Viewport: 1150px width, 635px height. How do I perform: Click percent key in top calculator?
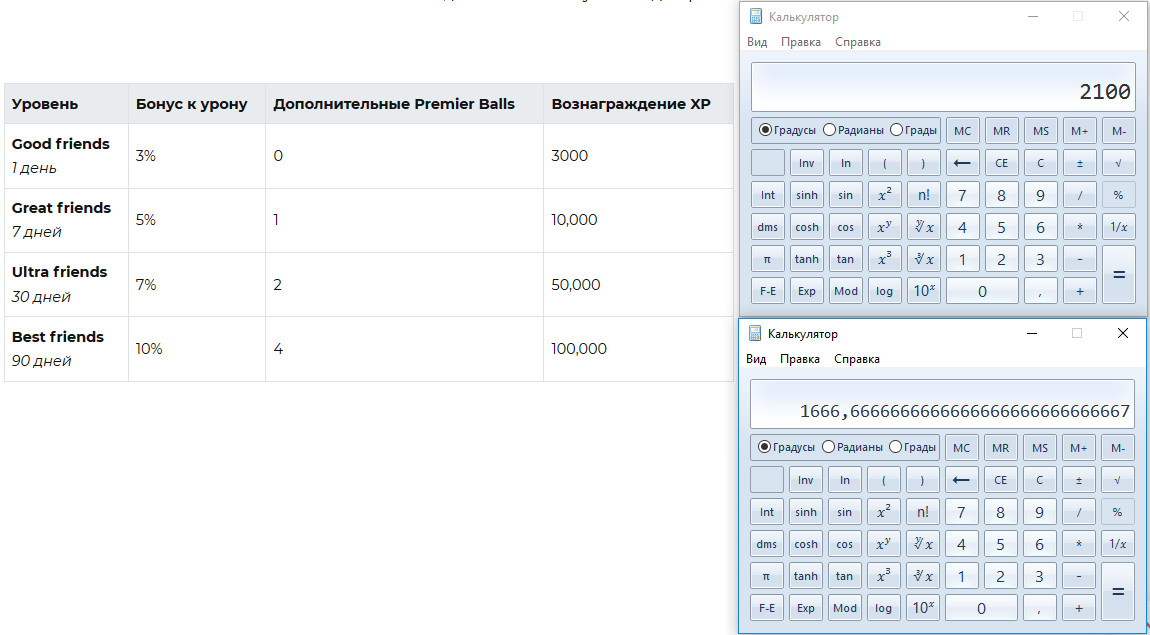1118,195
